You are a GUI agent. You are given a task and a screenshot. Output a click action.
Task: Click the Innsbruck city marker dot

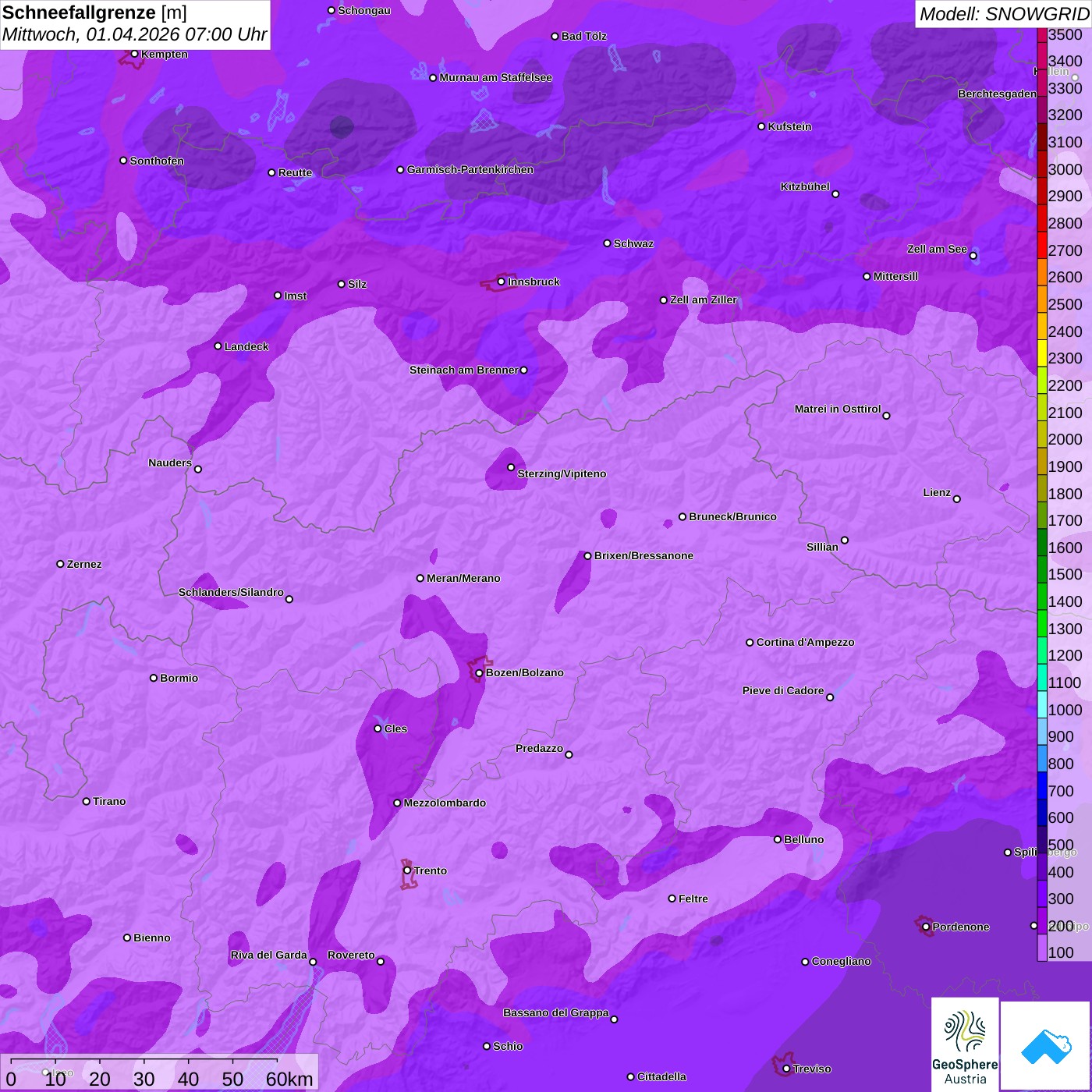(x=501, y=282)
